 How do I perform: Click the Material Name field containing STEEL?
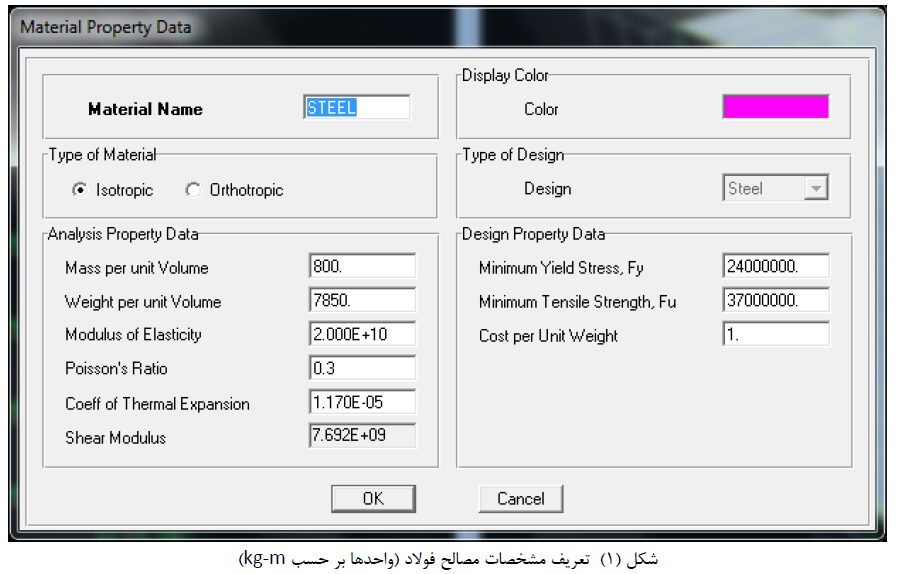tap(357, 107)
